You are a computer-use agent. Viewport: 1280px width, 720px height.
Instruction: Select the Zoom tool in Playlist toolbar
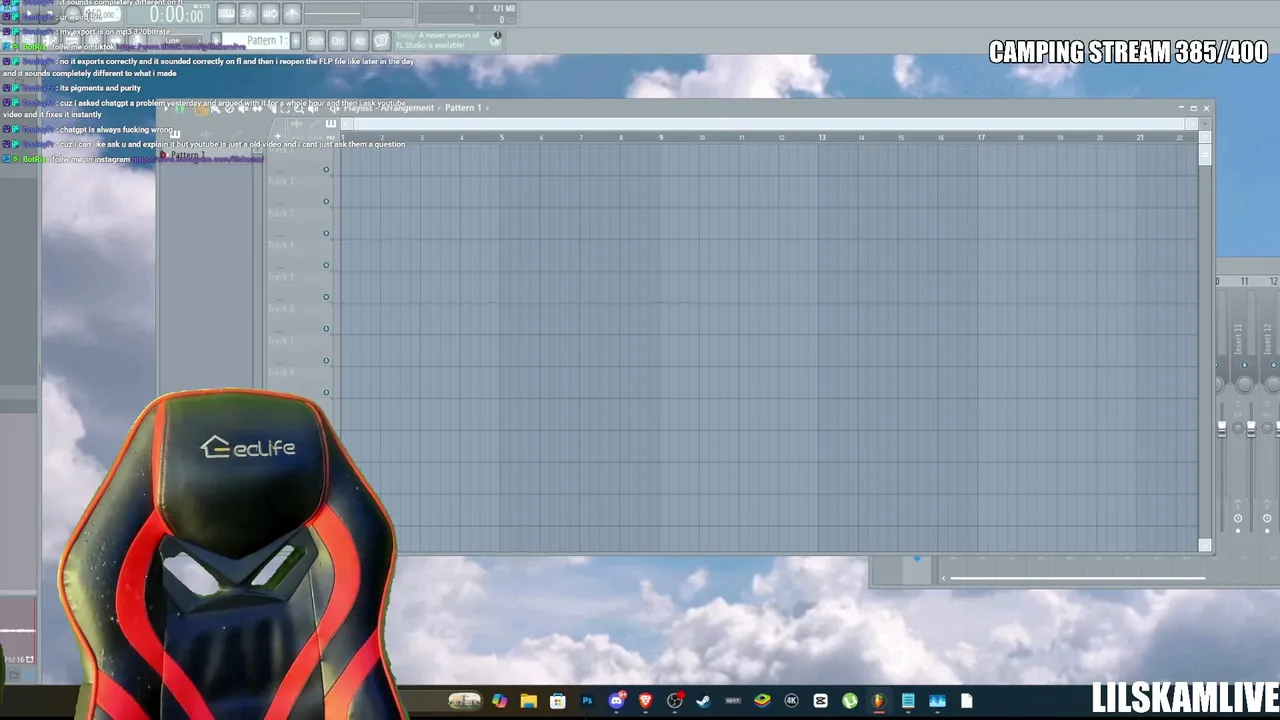coord(301,108)
